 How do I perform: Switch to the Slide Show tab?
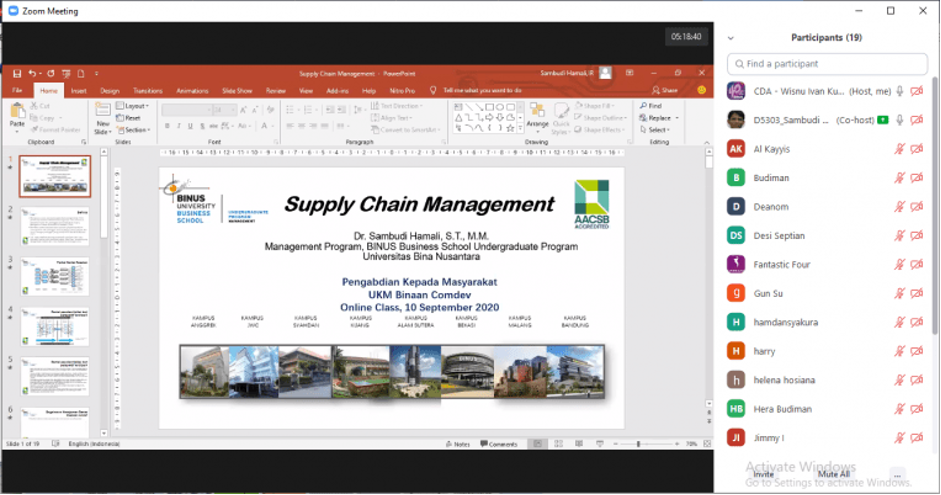(x=237, y=91)
